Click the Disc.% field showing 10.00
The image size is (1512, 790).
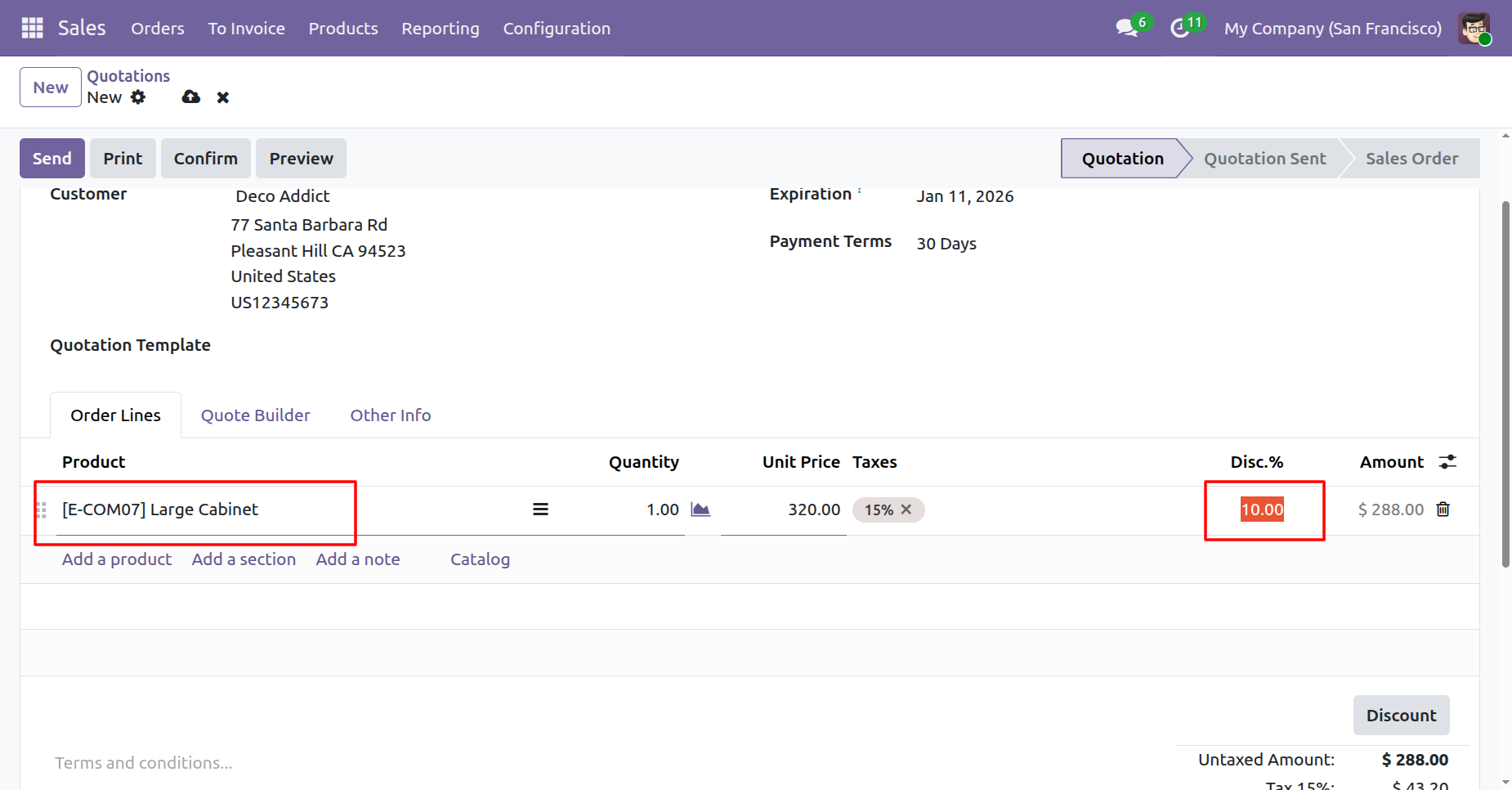(1262, 509)
